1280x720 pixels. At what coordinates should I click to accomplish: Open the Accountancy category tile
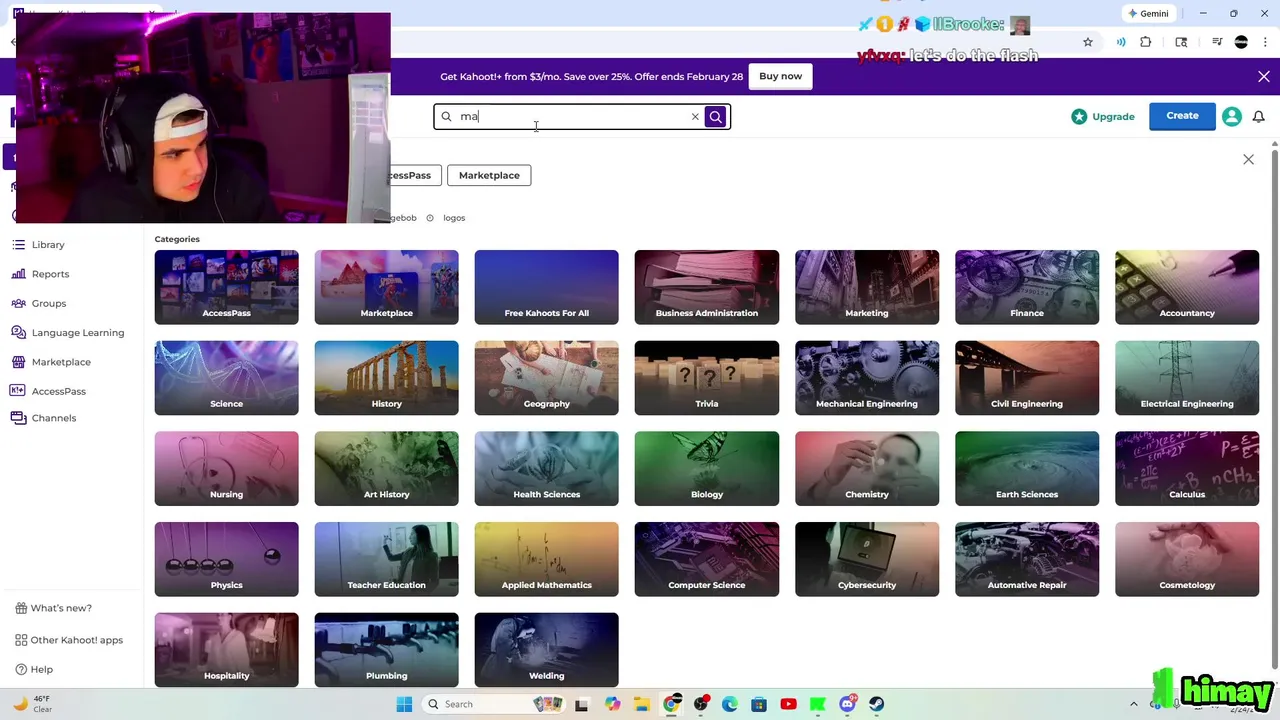(x=1187, y=287)
